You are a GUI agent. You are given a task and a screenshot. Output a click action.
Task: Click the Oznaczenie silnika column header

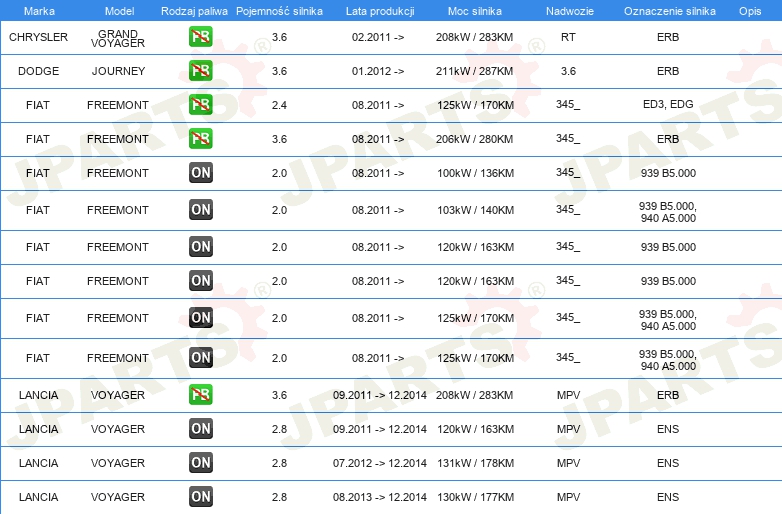point(669,11)
